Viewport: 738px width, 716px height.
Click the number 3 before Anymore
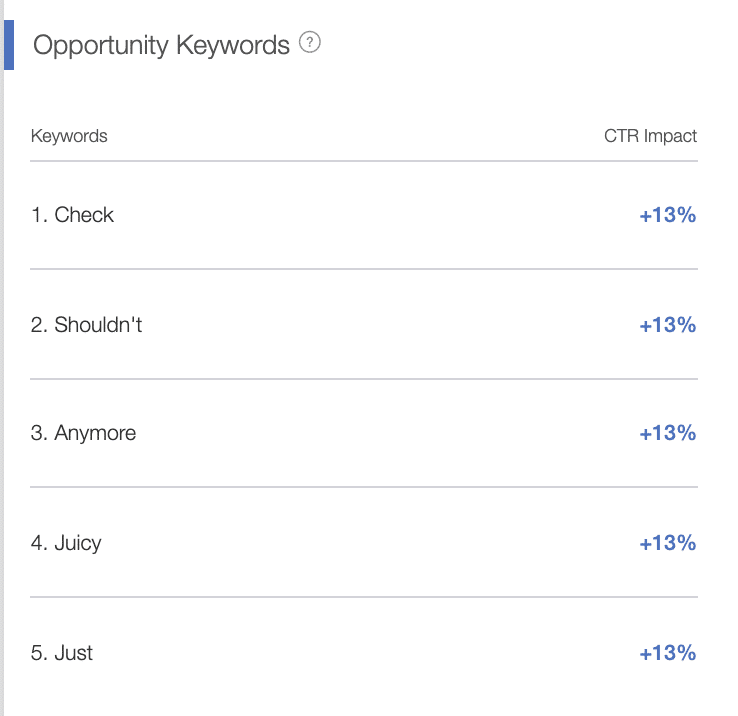(x=39, y=433)
